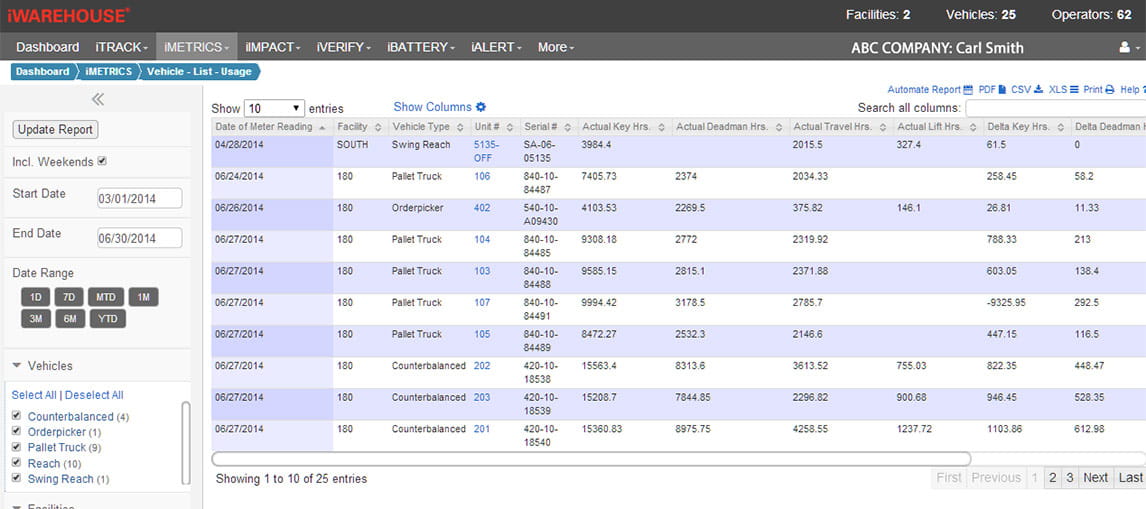The height and width of the screenshot is (509, 1146).
Task: Export spreadsheet using XLS icon
Action: [x=1074, y=90]
